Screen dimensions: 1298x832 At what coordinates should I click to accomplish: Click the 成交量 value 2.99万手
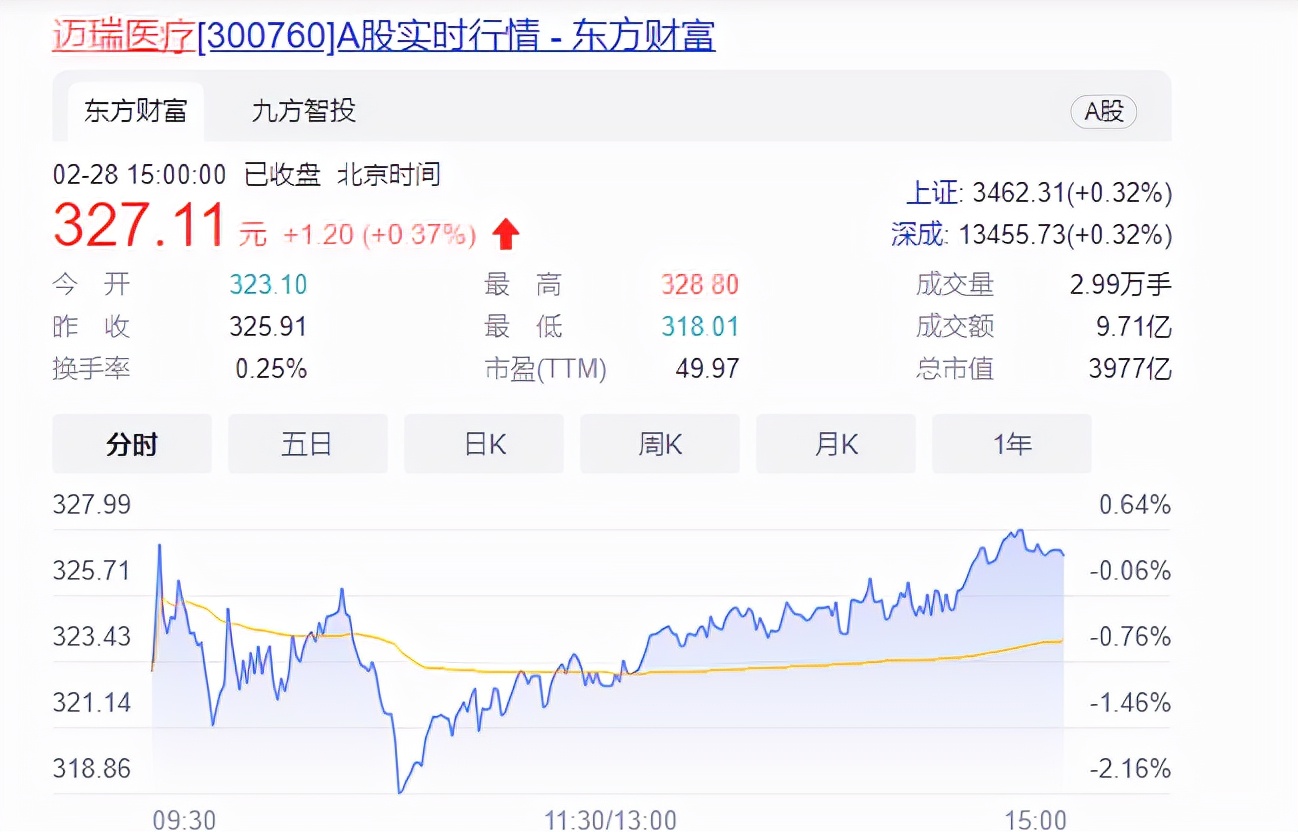tap(1120, 285)
